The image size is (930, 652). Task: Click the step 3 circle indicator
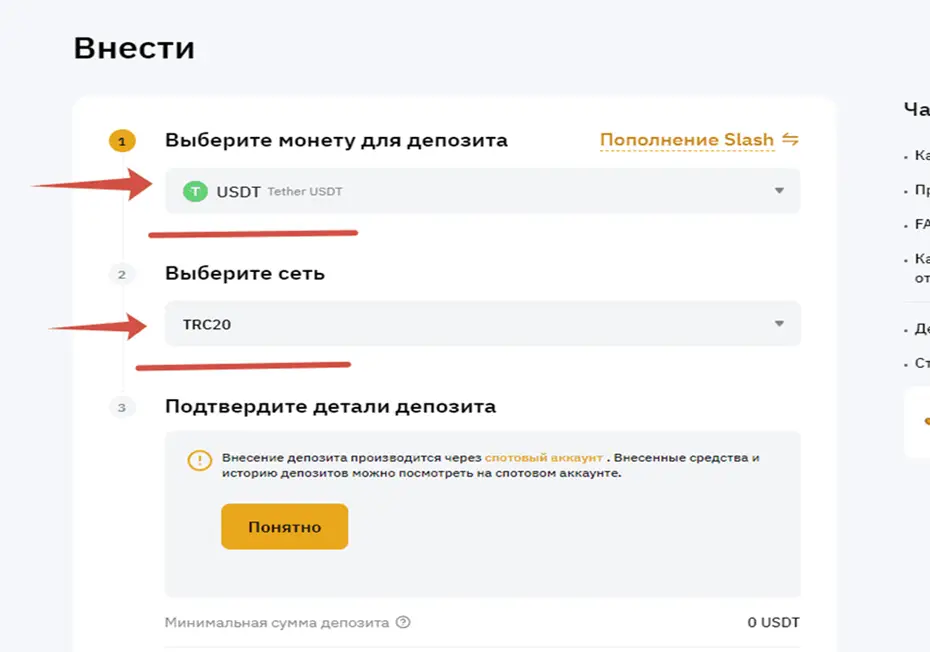click(121, 407)
